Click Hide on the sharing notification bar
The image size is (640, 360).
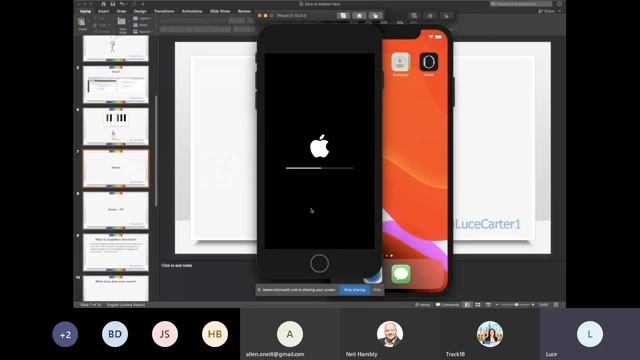pos(377,290)
